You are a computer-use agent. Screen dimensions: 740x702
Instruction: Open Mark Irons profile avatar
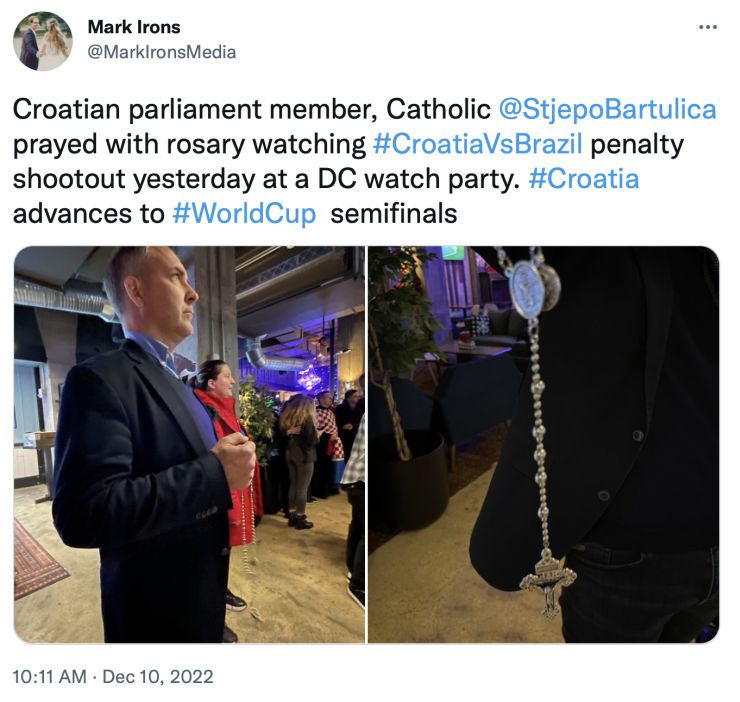click(43, 41)
